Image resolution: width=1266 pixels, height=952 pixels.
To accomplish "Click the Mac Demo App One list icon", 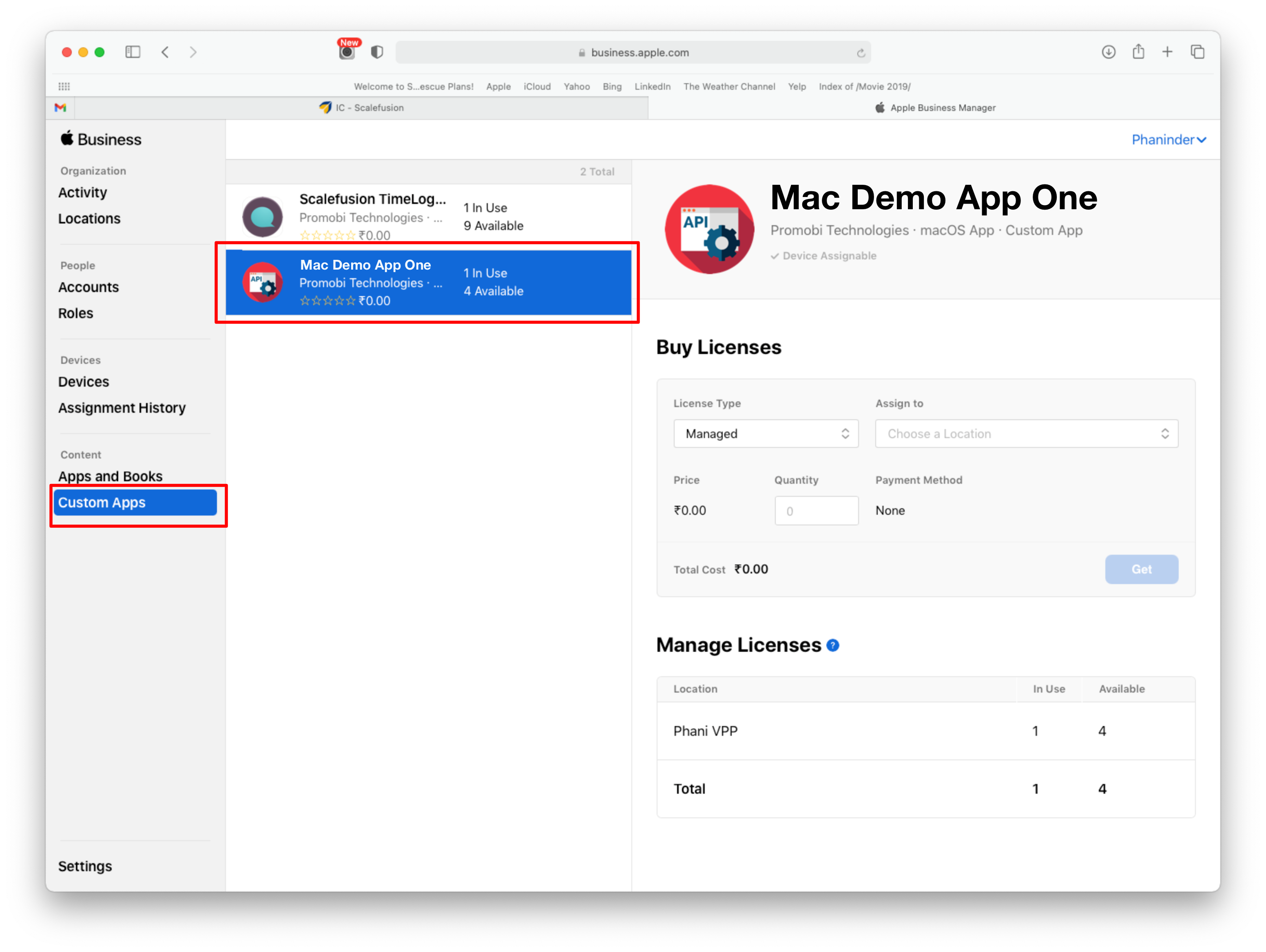I will [263, 282].
